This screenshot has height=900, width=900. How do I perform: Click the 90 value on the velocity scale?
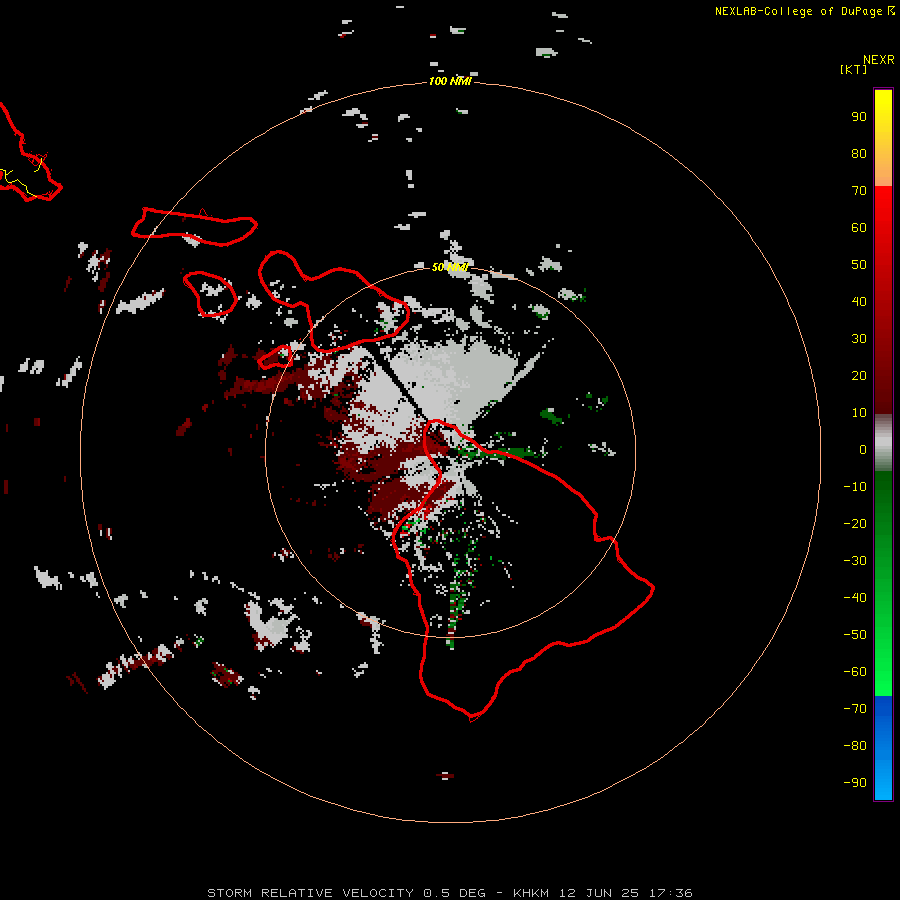[859, 117]
